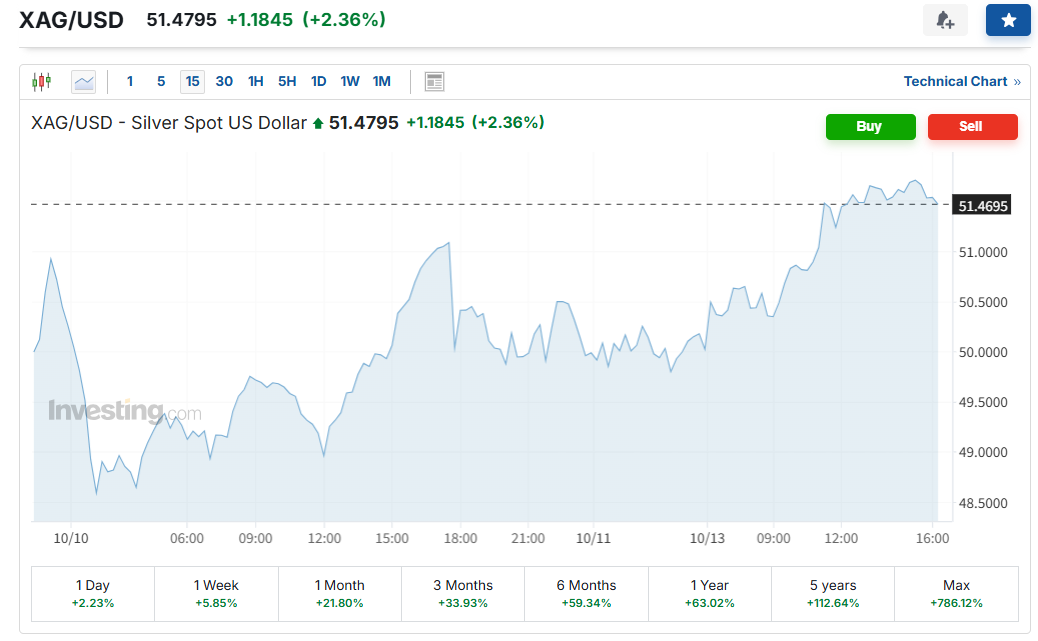The image size is (1038, 641).
Task: Click the 51.4695 current price label
Action: pos(983,206)
